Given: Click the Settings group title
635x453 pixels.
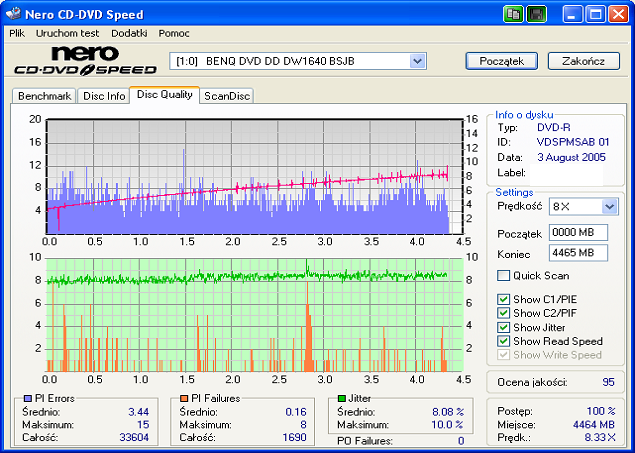Looking at the screenshot, I should point(514,192).
